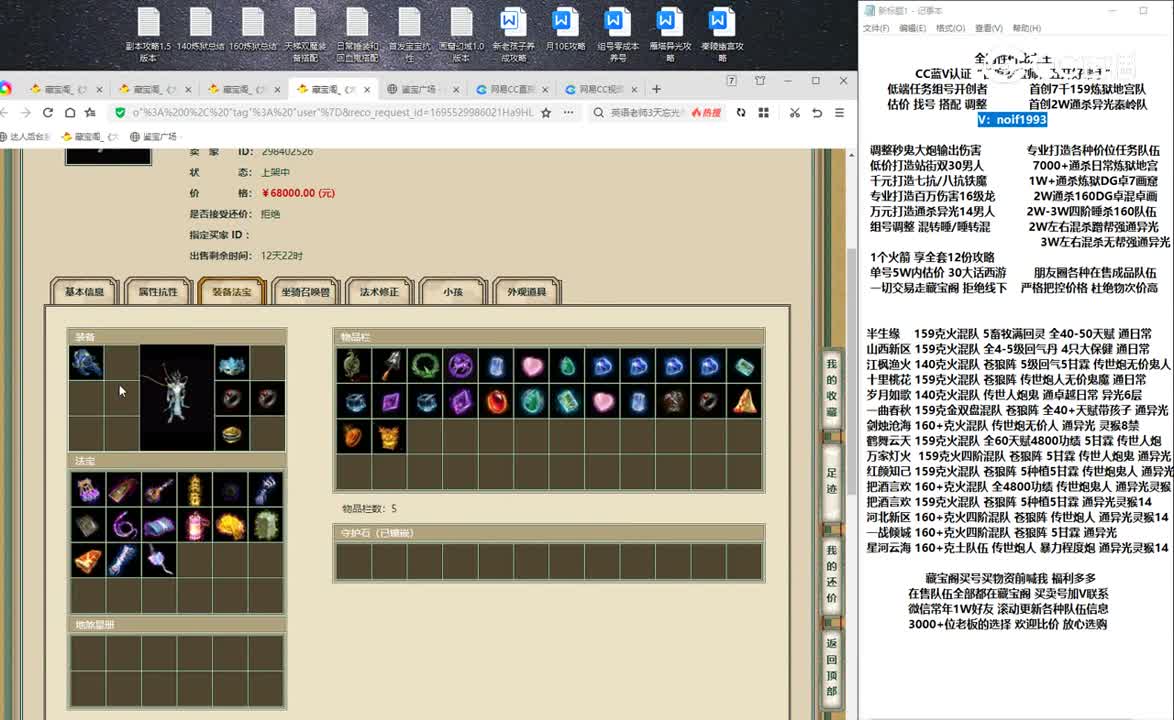Open the 法术修正 tab
This screenshot has height=720, width=1174.
pyautogui.click(x=380, y=292)
